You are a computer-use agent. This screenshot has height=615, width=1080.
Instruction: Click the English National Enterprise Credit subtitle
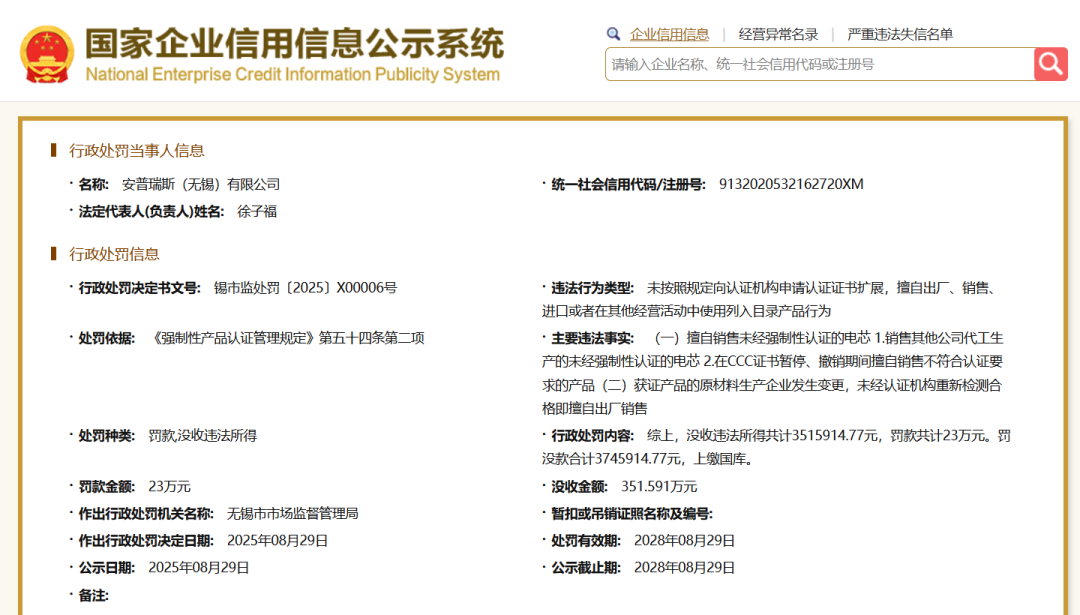click(292, 75)
